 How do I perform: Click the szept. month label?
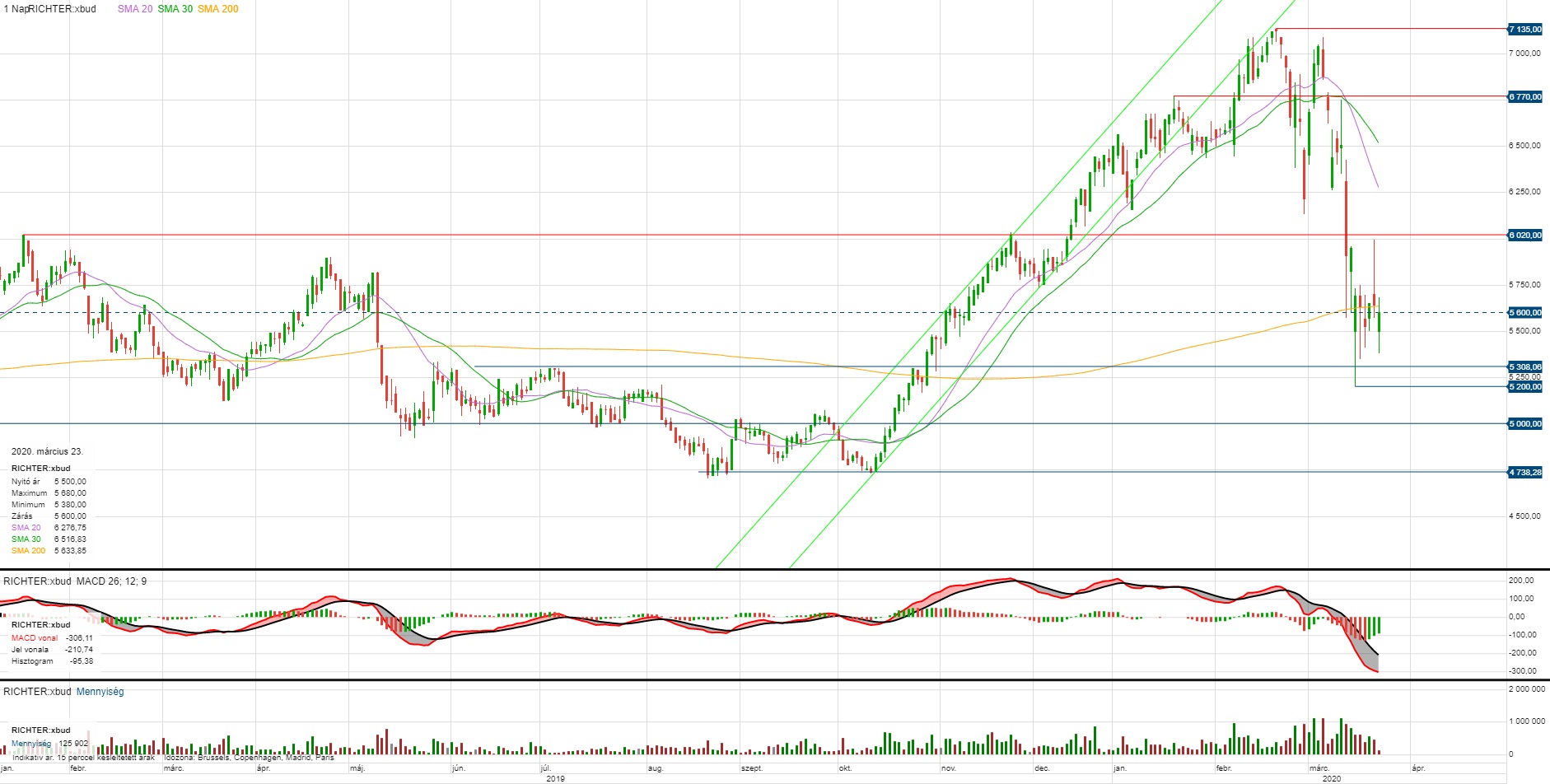752,768
